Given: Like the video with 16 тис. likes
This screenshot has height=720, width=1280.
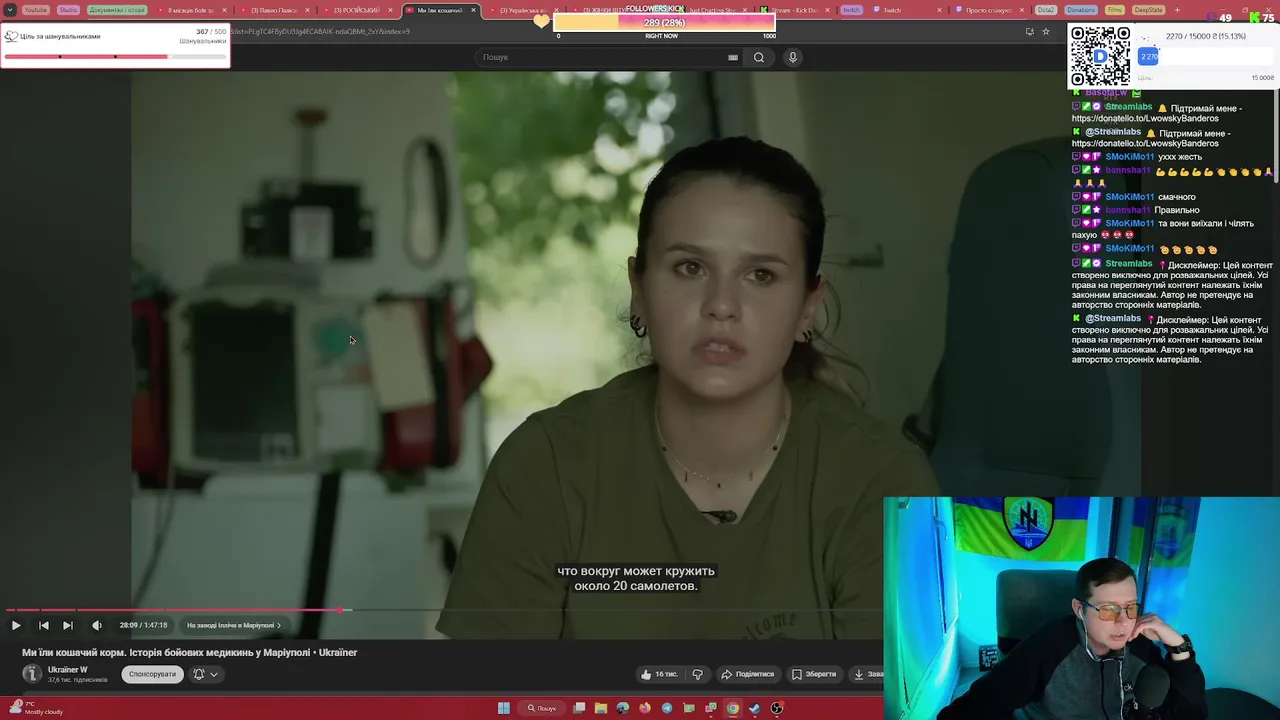Looking at the screenshot, I should 659,674.
